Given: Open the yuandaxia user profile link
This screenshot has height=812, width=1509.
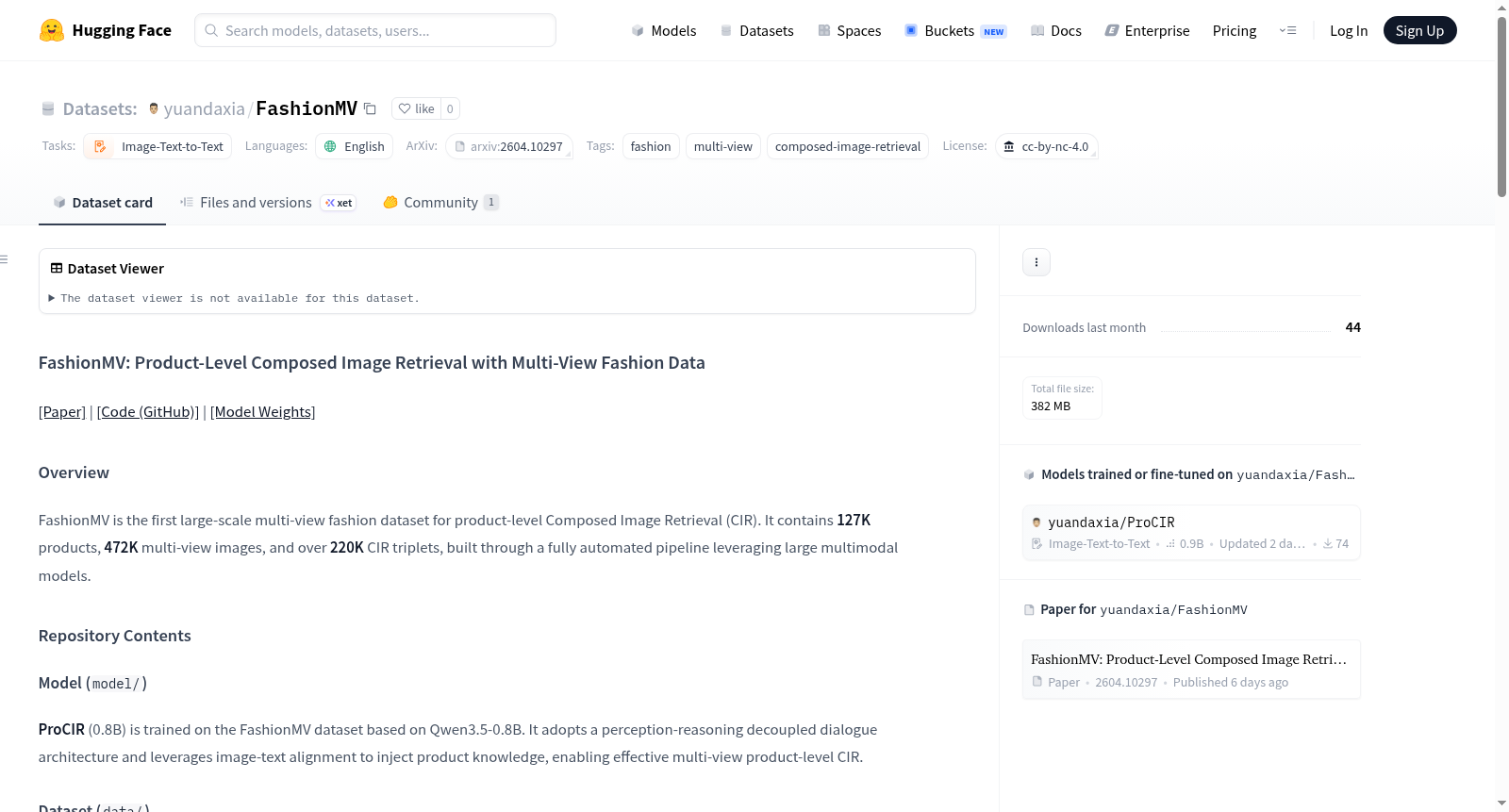Looking at the screenshot, I should coord(205,108).
